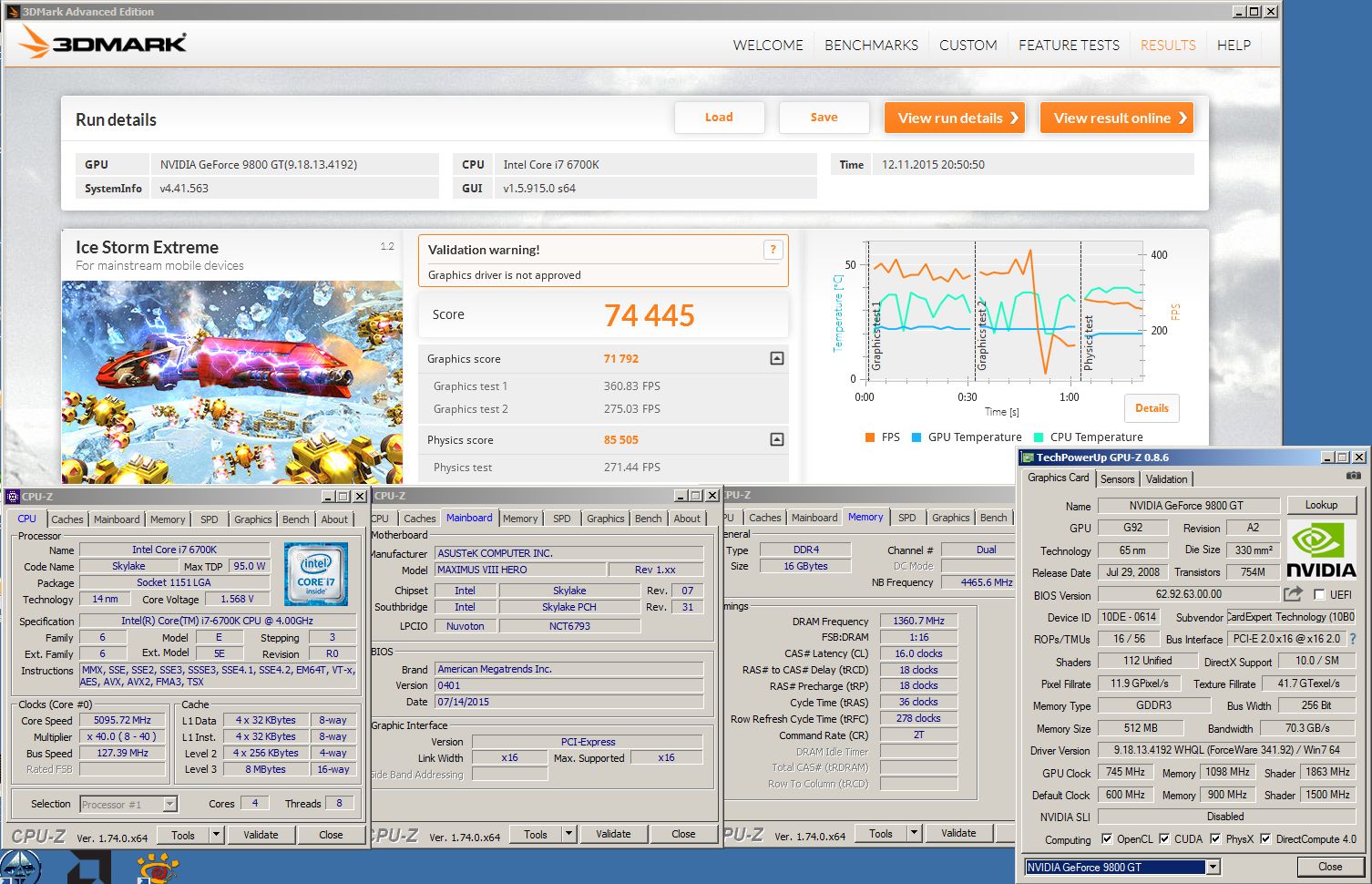This screenshot has width=1372, height=884.
Task: Open the Tools dropdown arrow in the CPU-Z Mainboard window
Action: coord(568,834)
